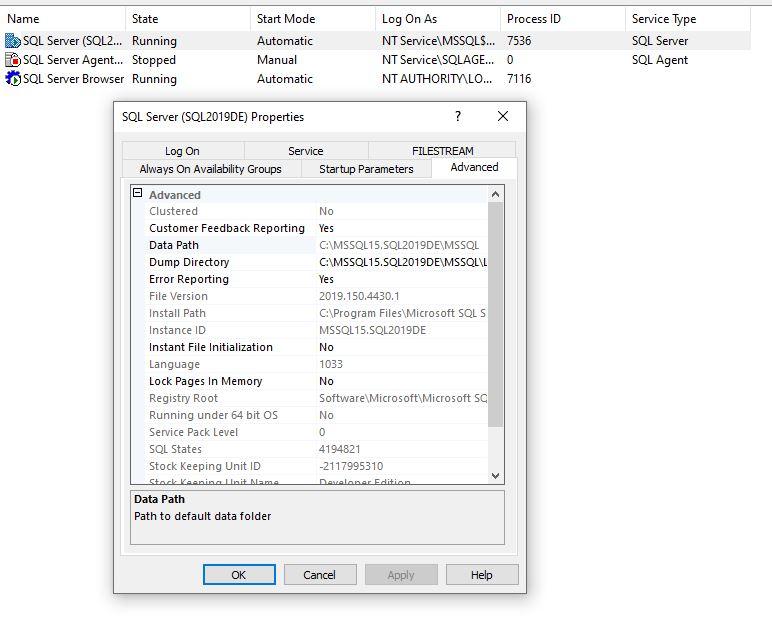
Task: Click the Install Path property label
Action: (177, 313)
